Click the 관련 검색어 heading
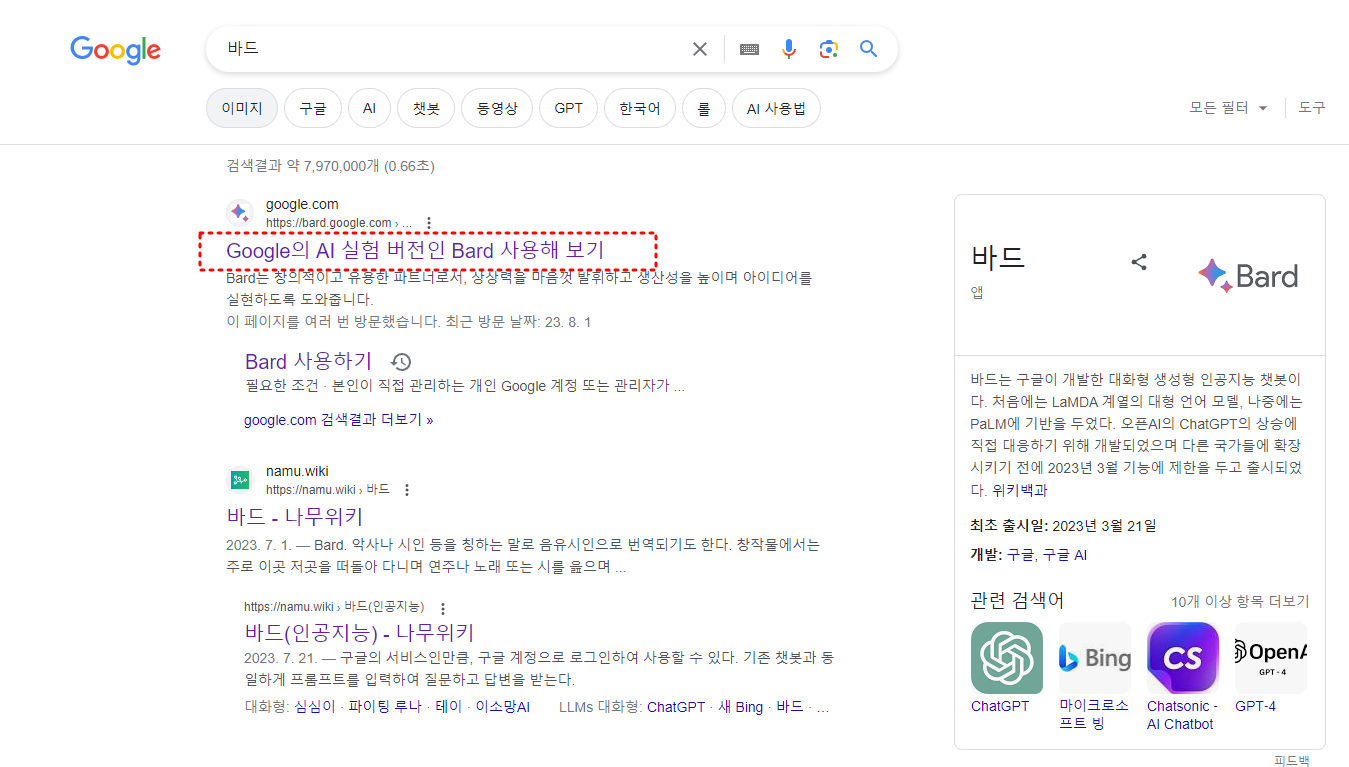Screen dimensions: 1349x767 [1018, 601]
